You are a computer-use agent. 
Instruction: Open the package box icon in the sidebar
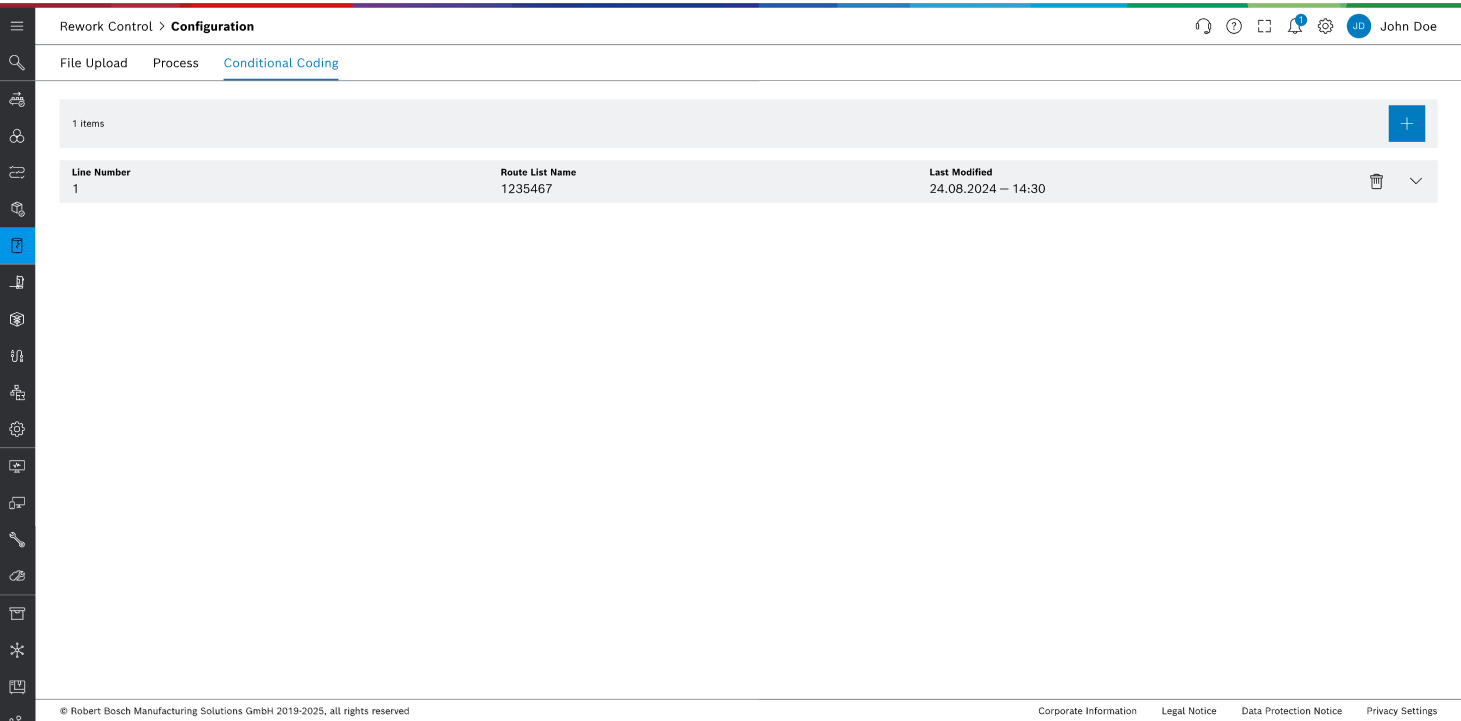tap(16, 318)
